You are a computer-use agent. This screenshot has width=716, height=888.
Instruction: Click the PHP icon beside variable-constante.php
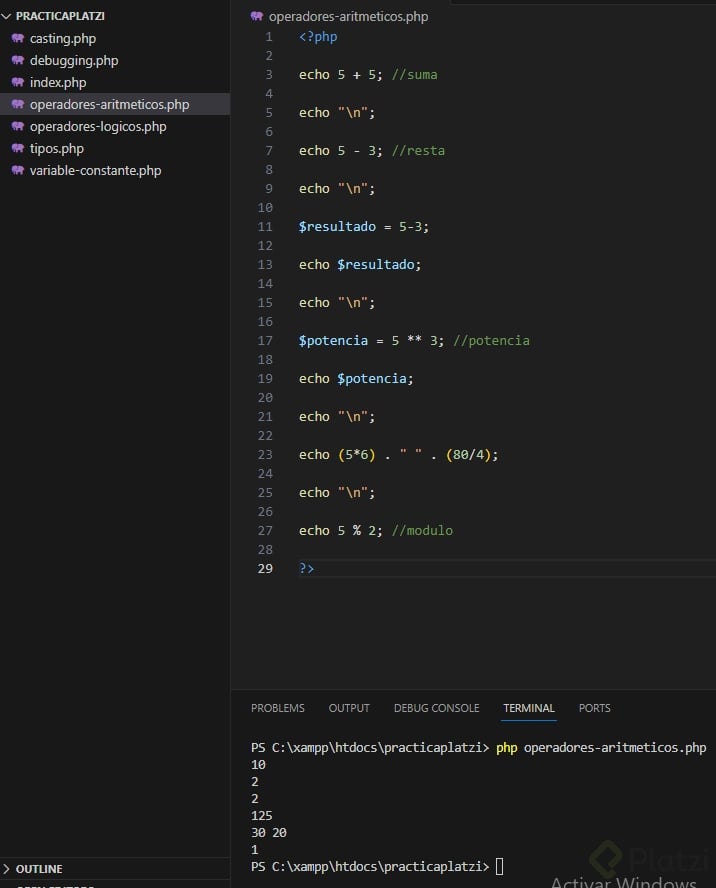click(17, 170)
